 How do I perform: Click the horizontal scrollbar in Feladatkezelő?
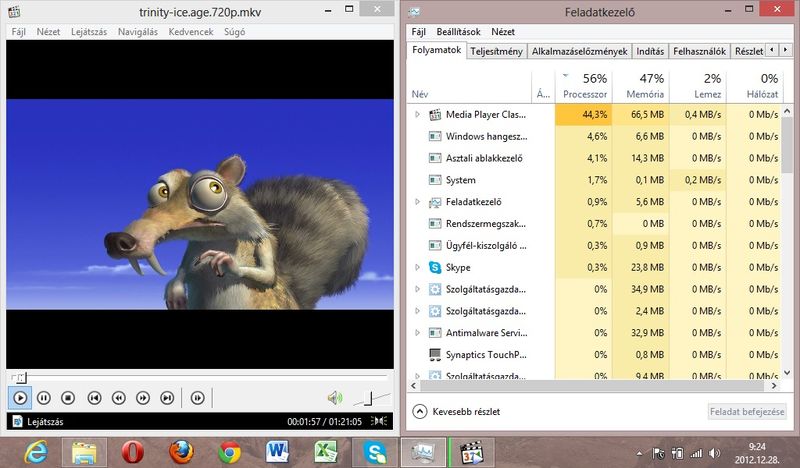[594, 386]
